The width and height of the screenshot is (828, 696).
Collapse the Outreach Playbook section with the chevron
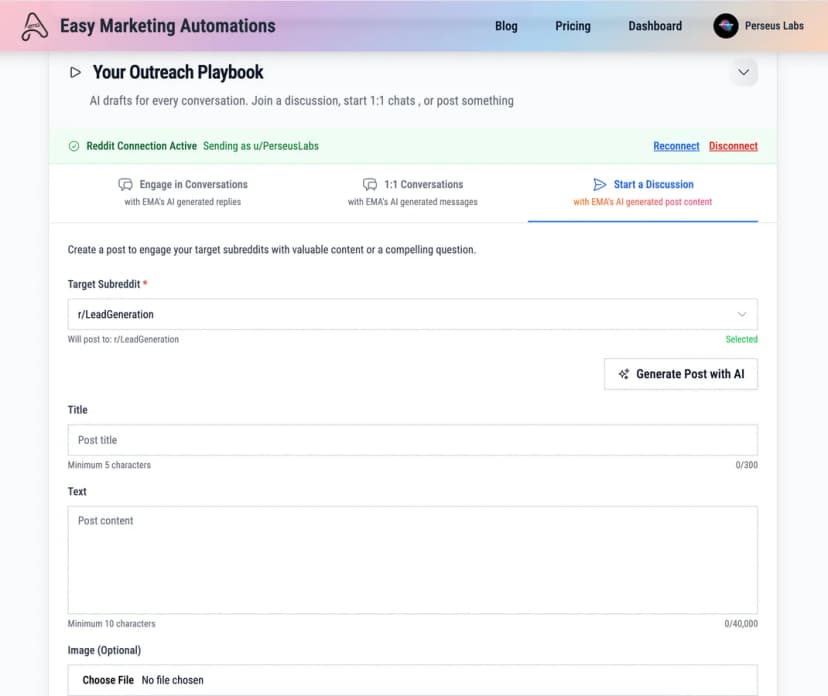click(744, 72)
